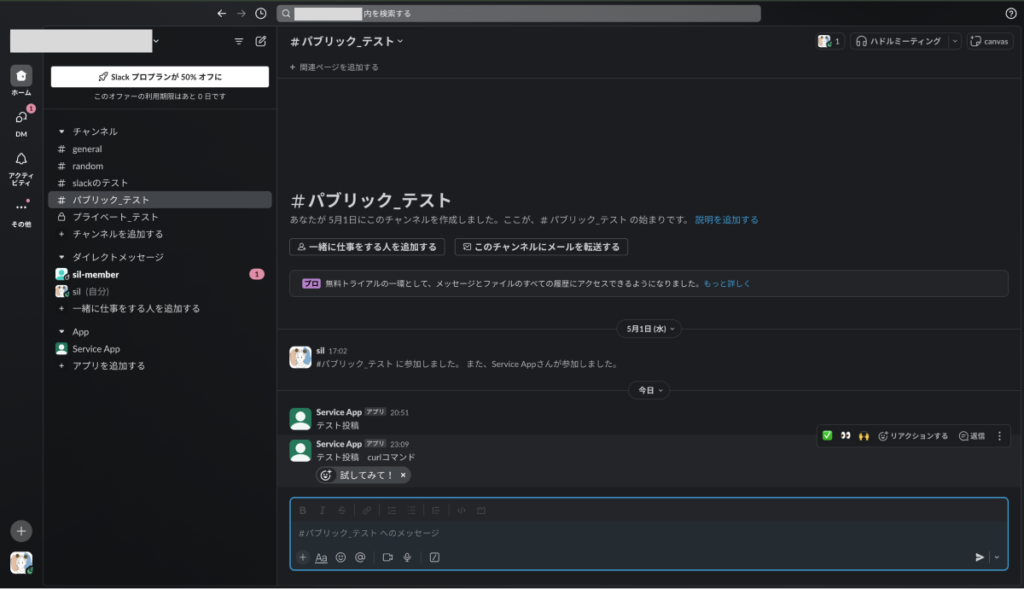
Task: Open the 5月1日(水) date dropdown
Action: click(x=649, y=328)
